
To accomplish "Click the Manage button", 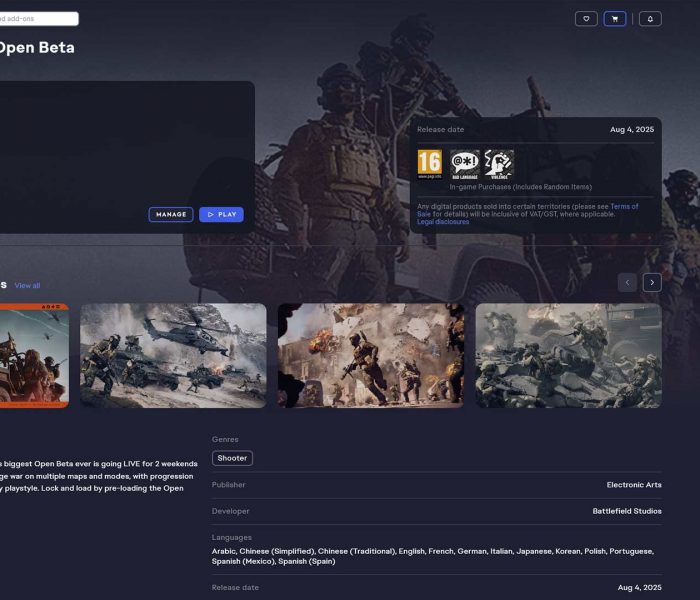I will click(171, 214).
